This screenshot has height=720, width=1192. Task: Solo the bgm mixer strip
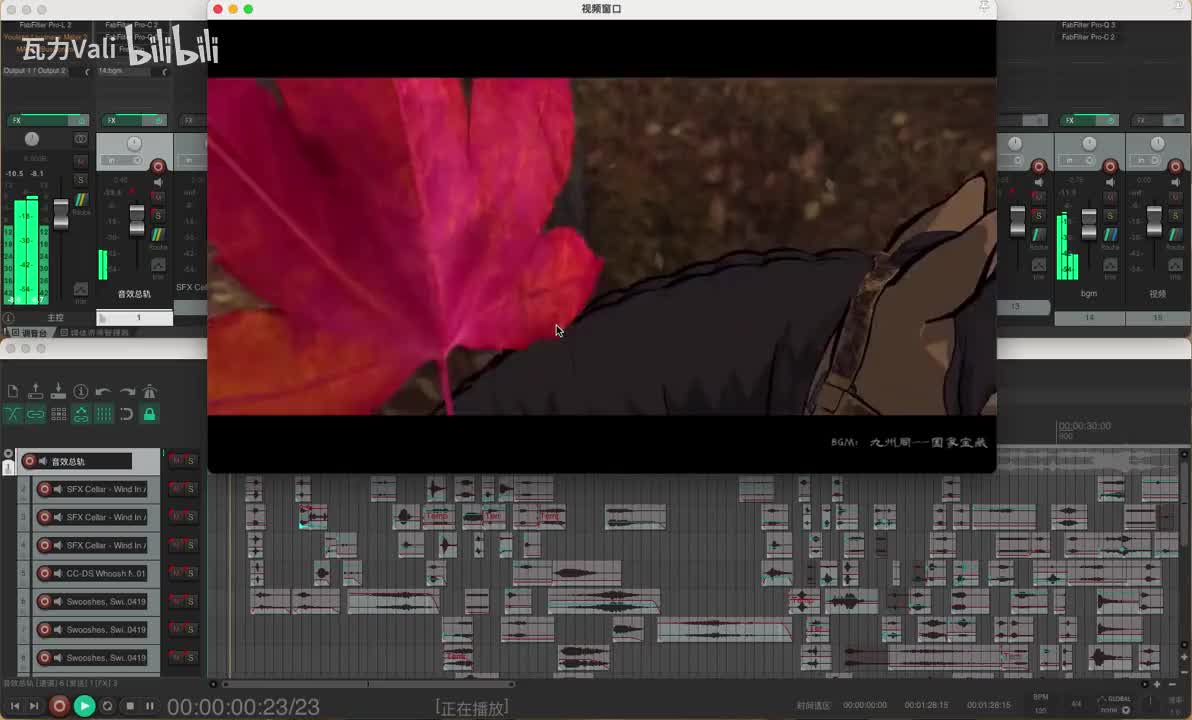click(x=1110, y=216)
